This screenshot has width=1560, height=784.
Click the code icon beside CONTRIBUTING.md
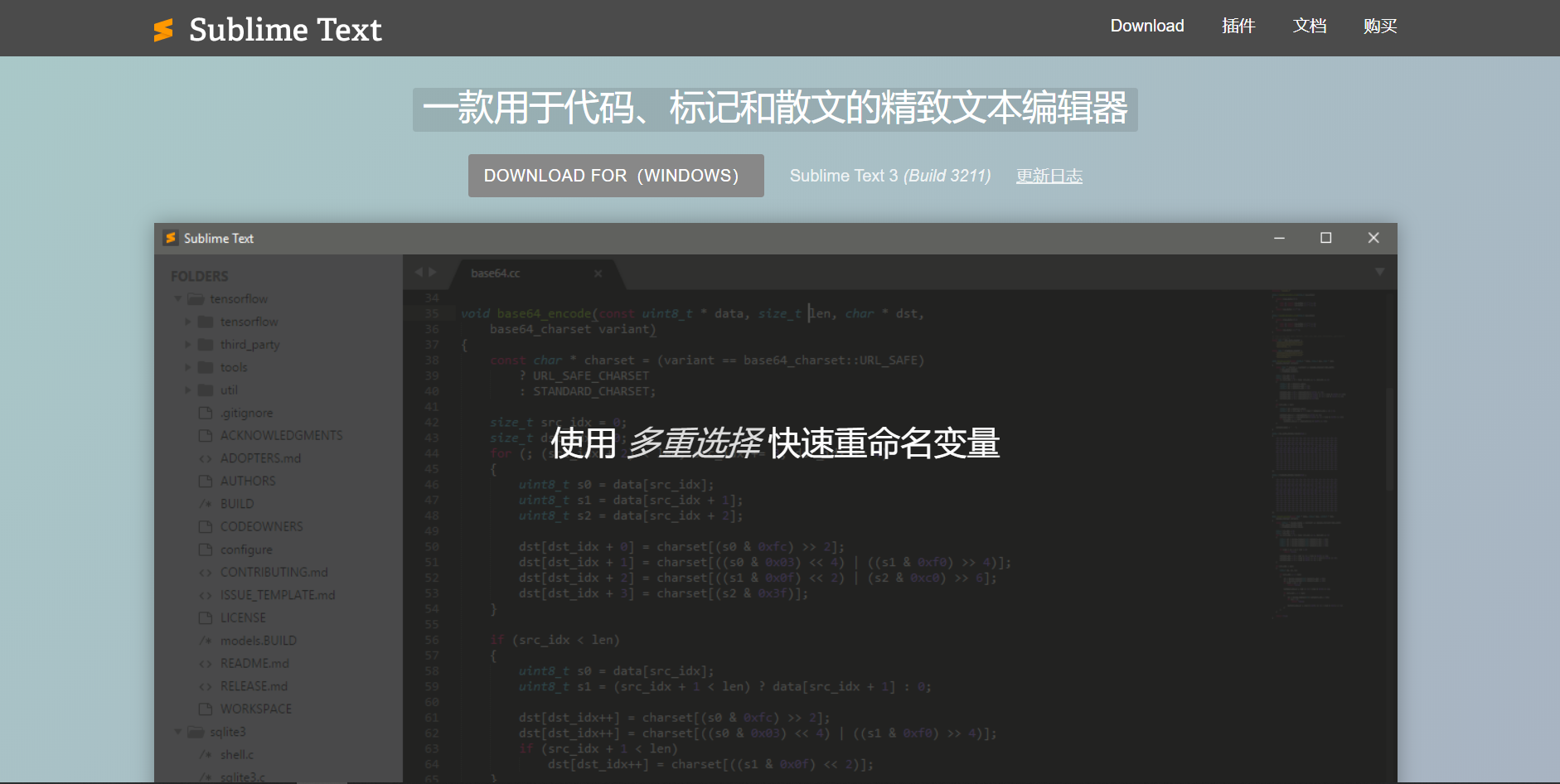point(206,571)
